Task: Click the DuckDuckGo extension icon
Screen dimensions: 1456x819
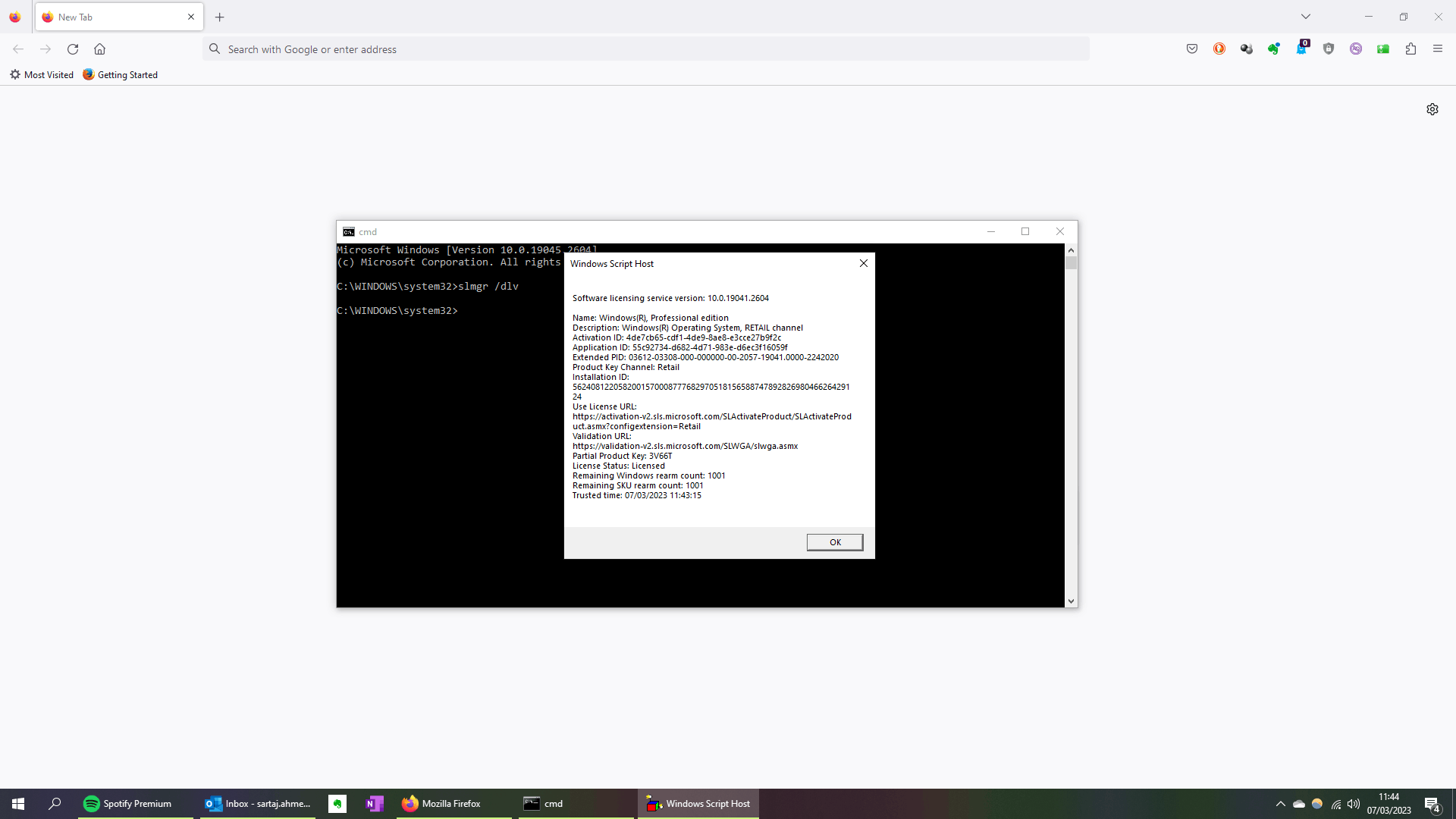Action: pyautogui.click(x=1219, y=49)
